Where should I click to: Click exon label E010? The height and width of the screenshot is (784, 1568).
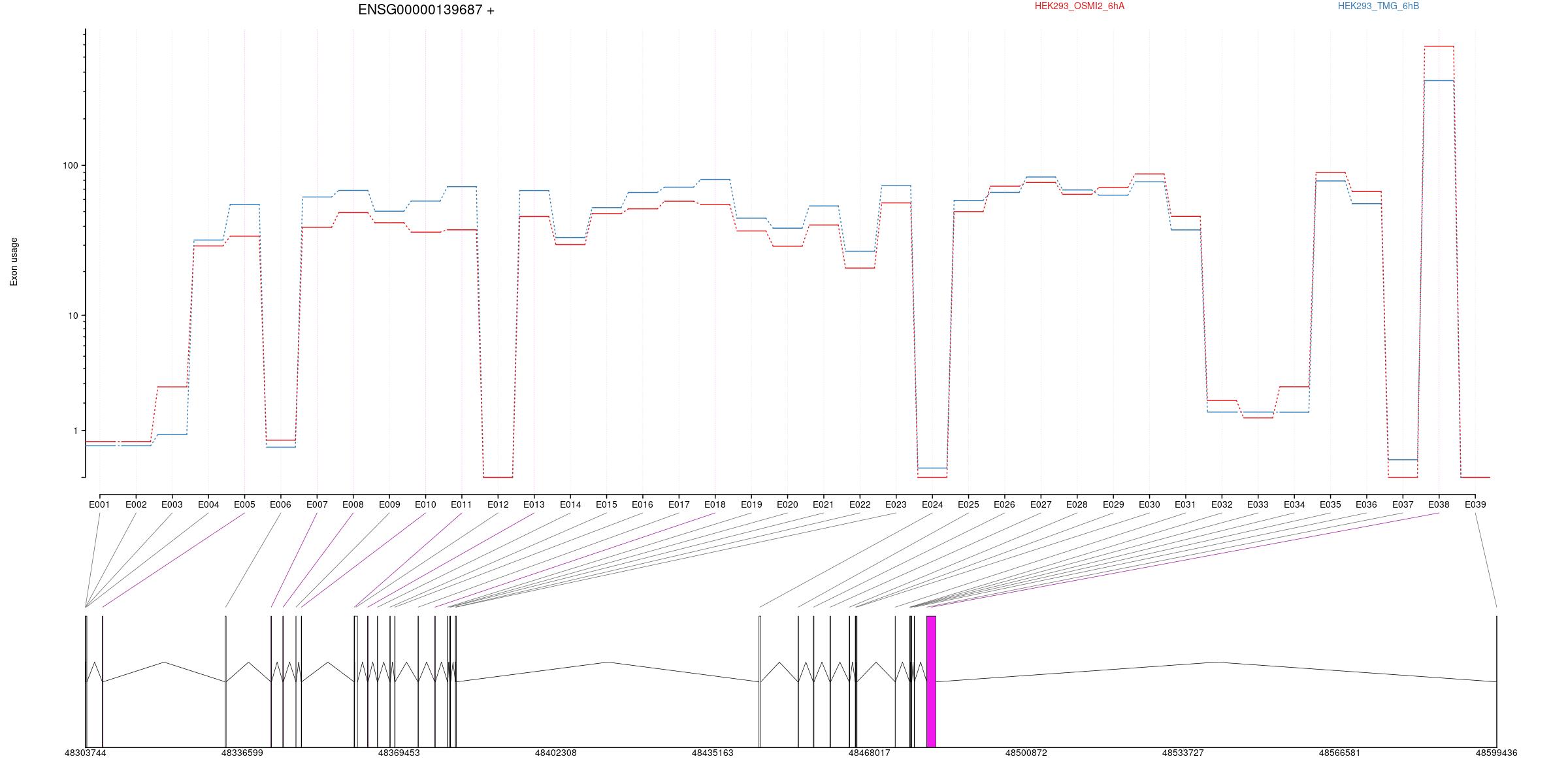(x=425, y=504)
